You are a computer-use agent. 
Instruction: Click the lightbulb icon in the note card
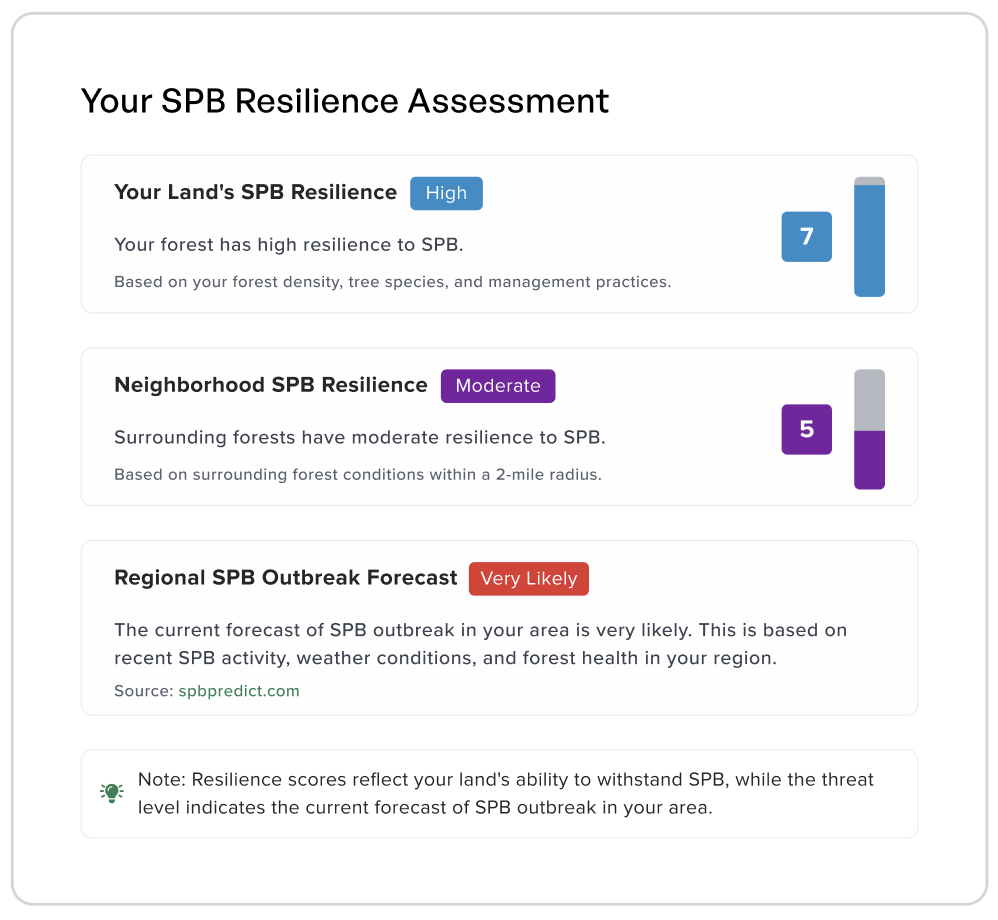pos(112,792)
